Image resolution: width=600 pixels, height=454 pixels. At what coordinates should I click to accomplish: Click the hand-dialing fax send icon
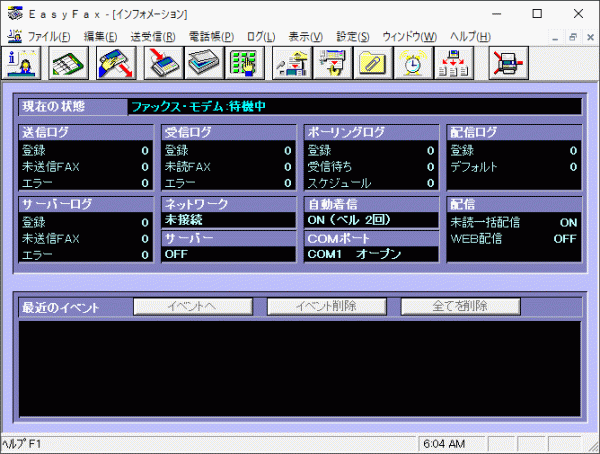pyautogui.click(x=116, y=63)
